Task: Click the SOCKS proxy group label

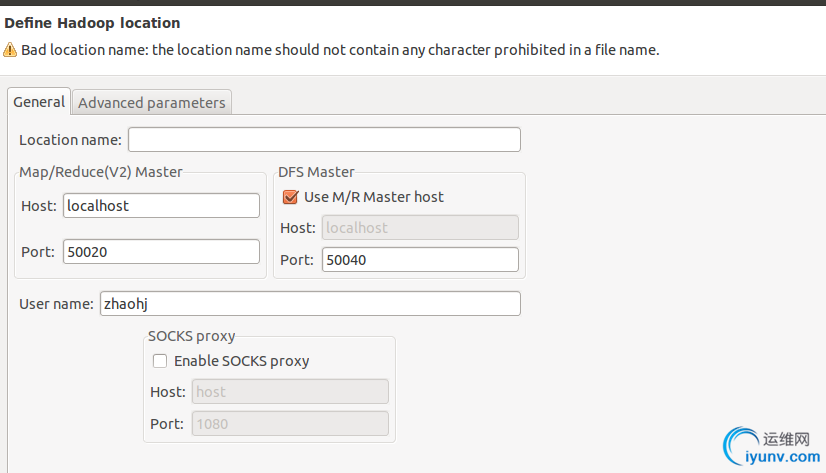Action: [191, 337]
